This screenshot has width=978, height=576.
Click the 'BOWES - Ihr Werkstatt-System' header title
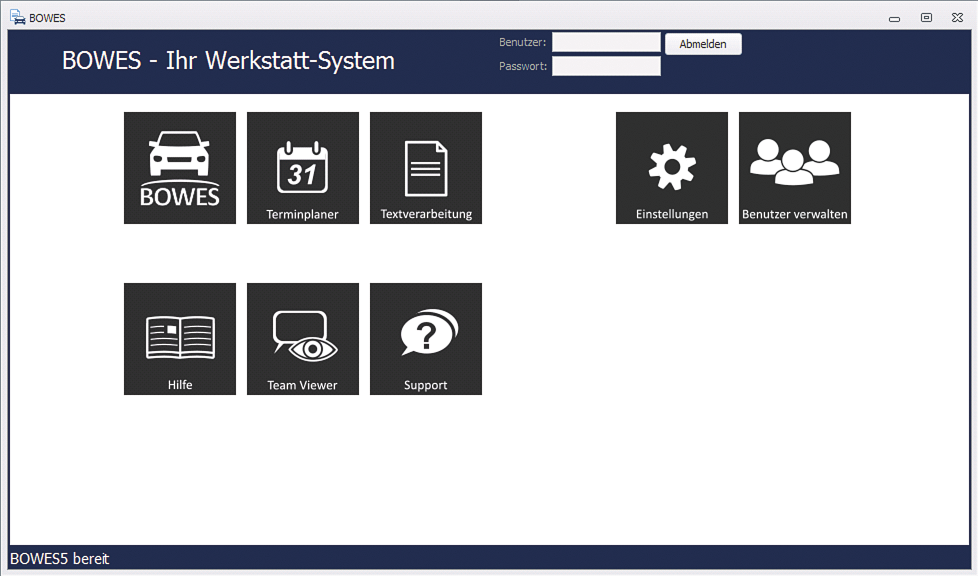[x=228, y=61]
